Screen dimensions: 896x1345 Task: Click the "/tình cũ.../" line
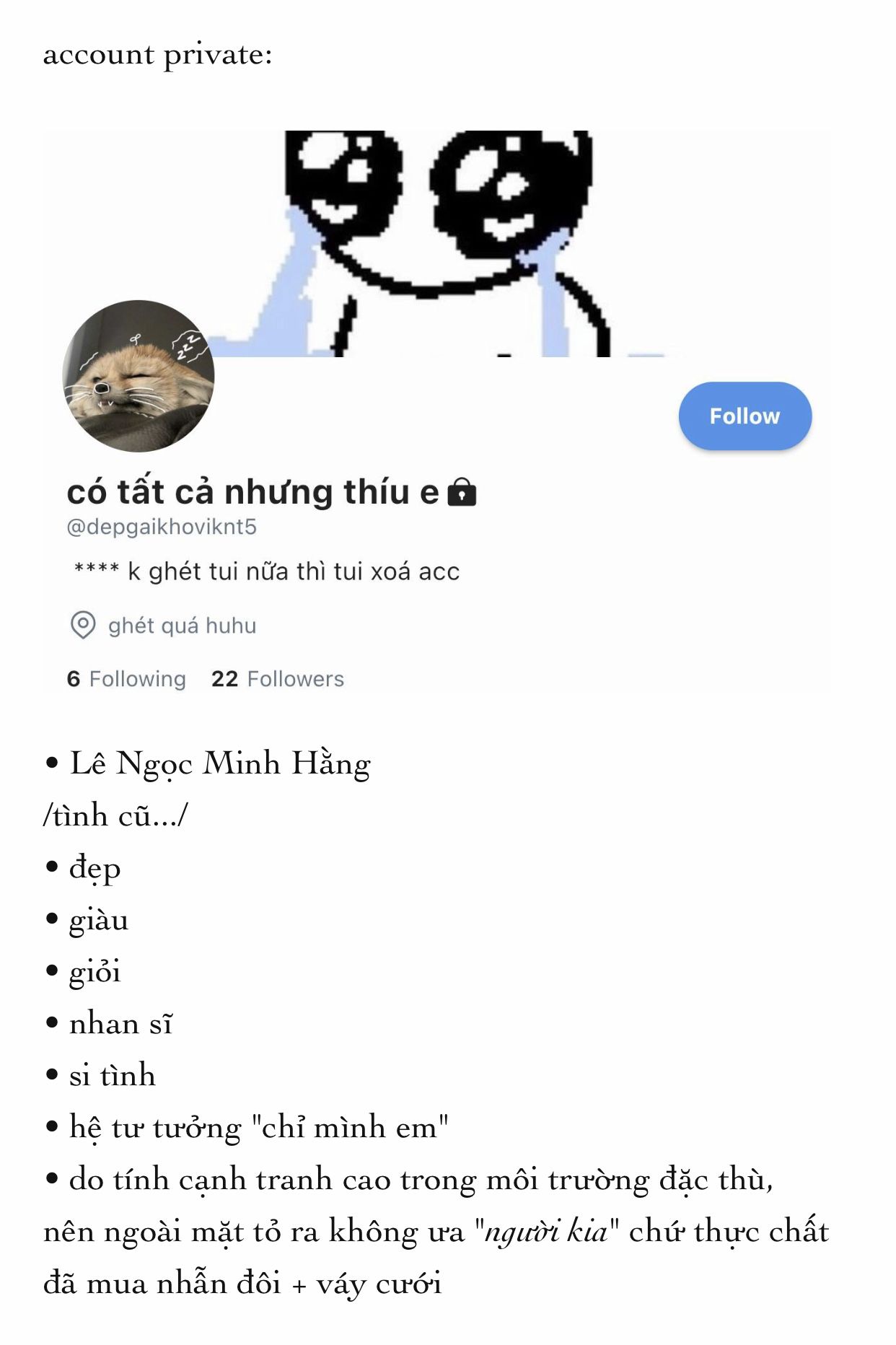115,816
